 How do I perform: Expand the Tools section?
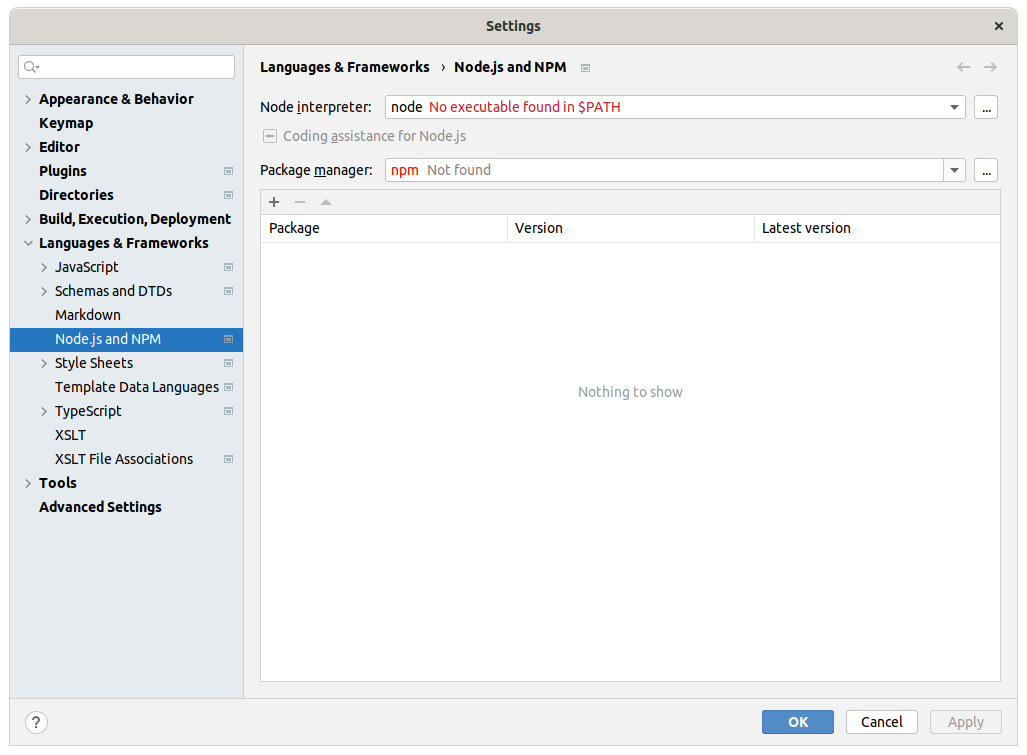point(28,483)
